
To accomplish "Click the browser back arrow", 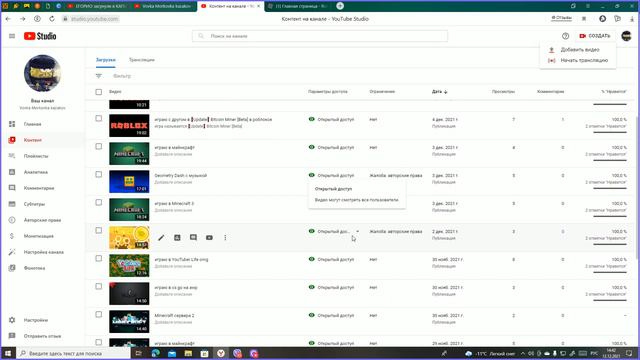I will [8, 19].
